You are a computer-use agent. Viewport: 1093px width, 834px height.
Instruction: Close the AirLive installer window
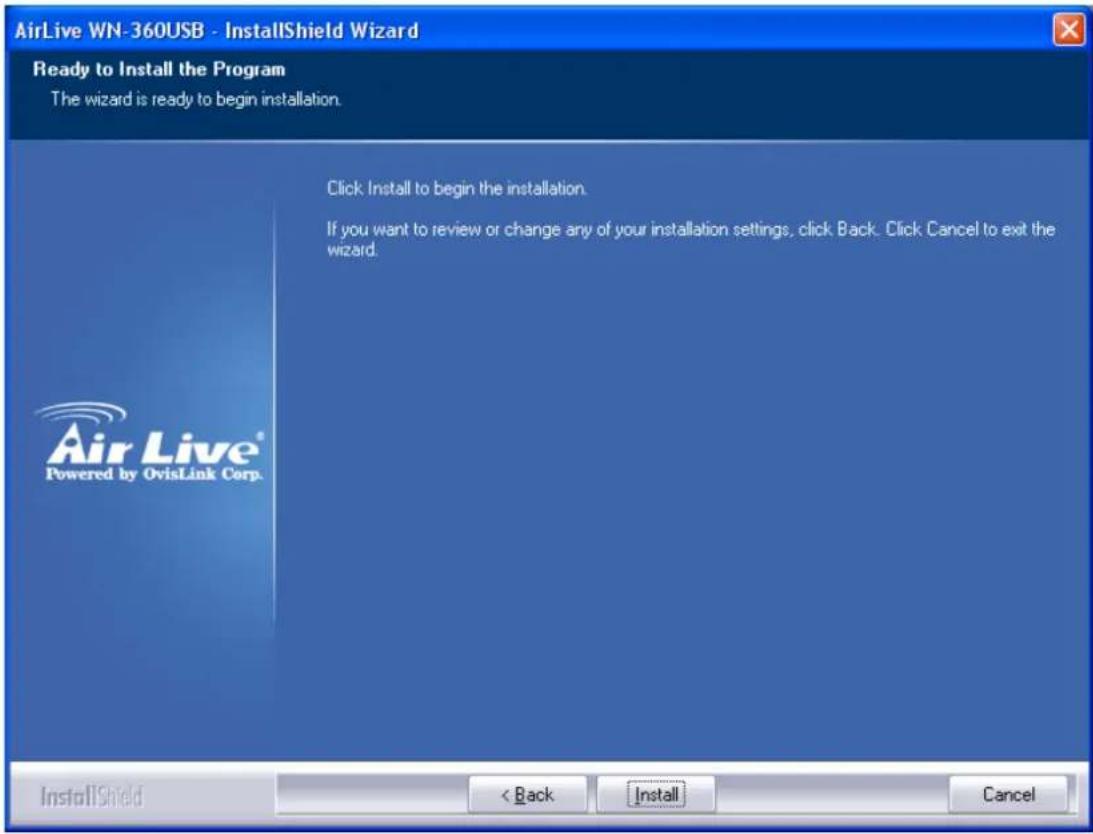(x=1069, y=30)
